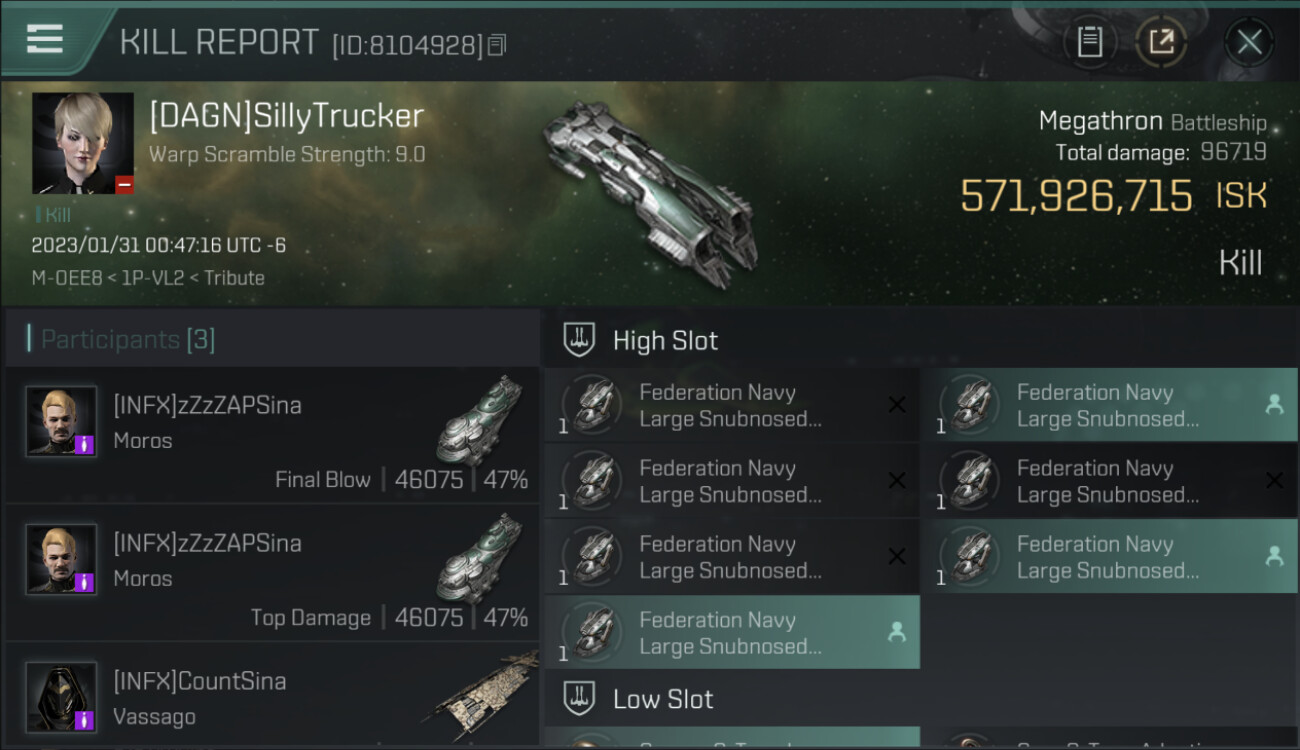The height and width of the screenshot is (750, 1300).
Task: Select the Top Damage Moros participant
Action: coord(272,573)
